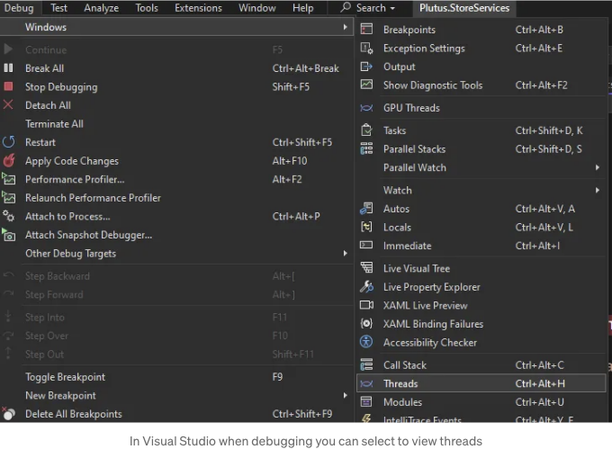612x449 pixels.
Task: Click the Show Diagnostic Tools icon
Action: point(366,85)
